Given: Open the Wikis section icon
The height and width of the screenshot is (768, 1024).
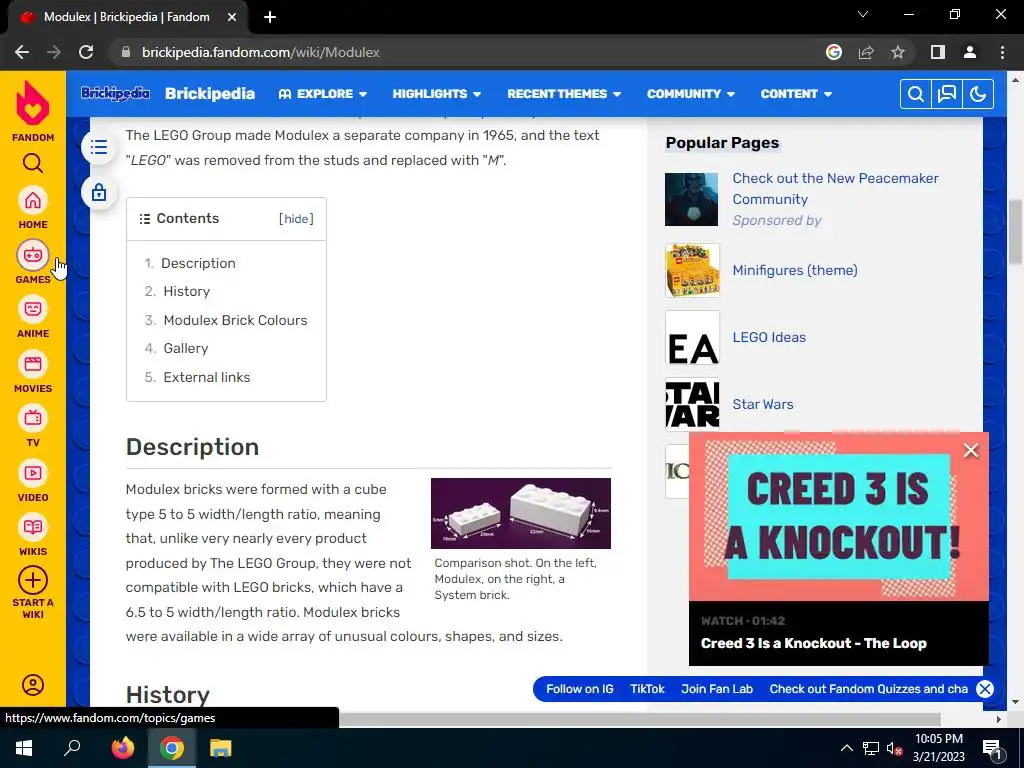Looking at the screenshot, I should 33,527.
